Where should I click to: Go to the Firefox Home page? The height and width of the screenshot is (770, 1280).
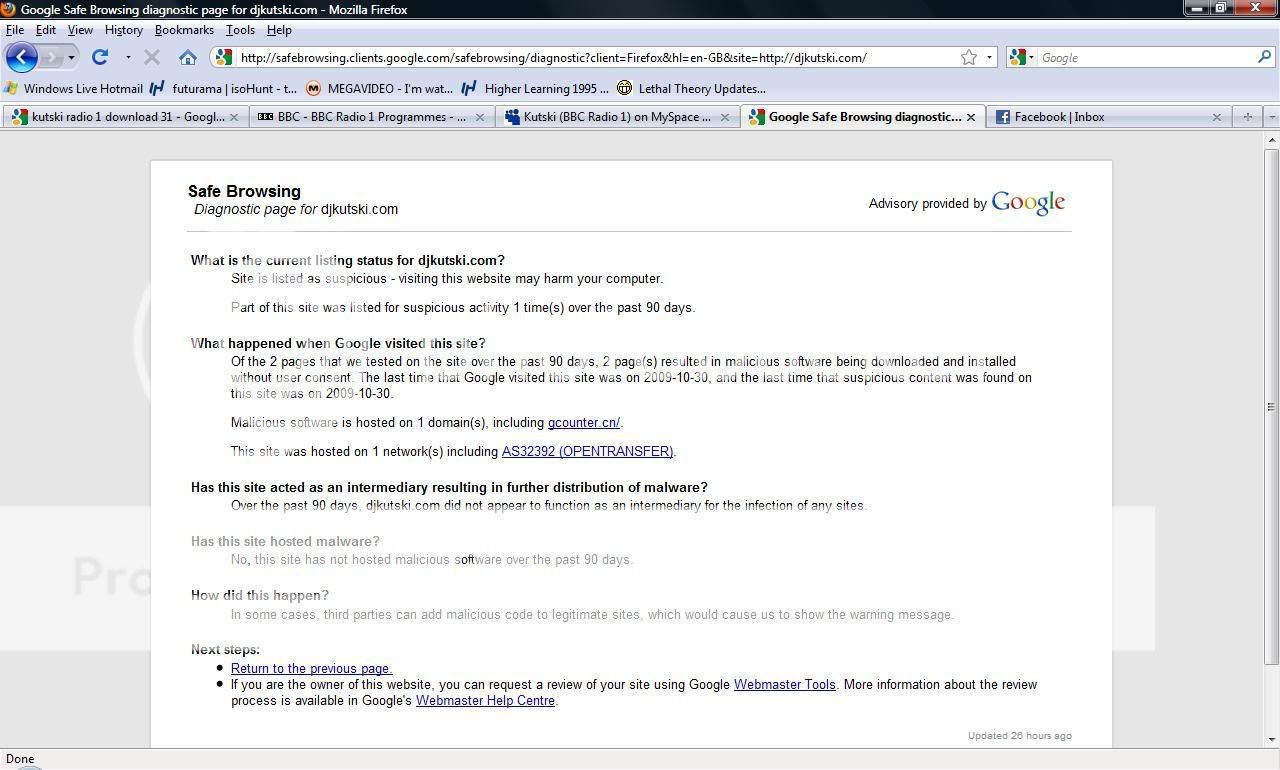coord(187,57)
